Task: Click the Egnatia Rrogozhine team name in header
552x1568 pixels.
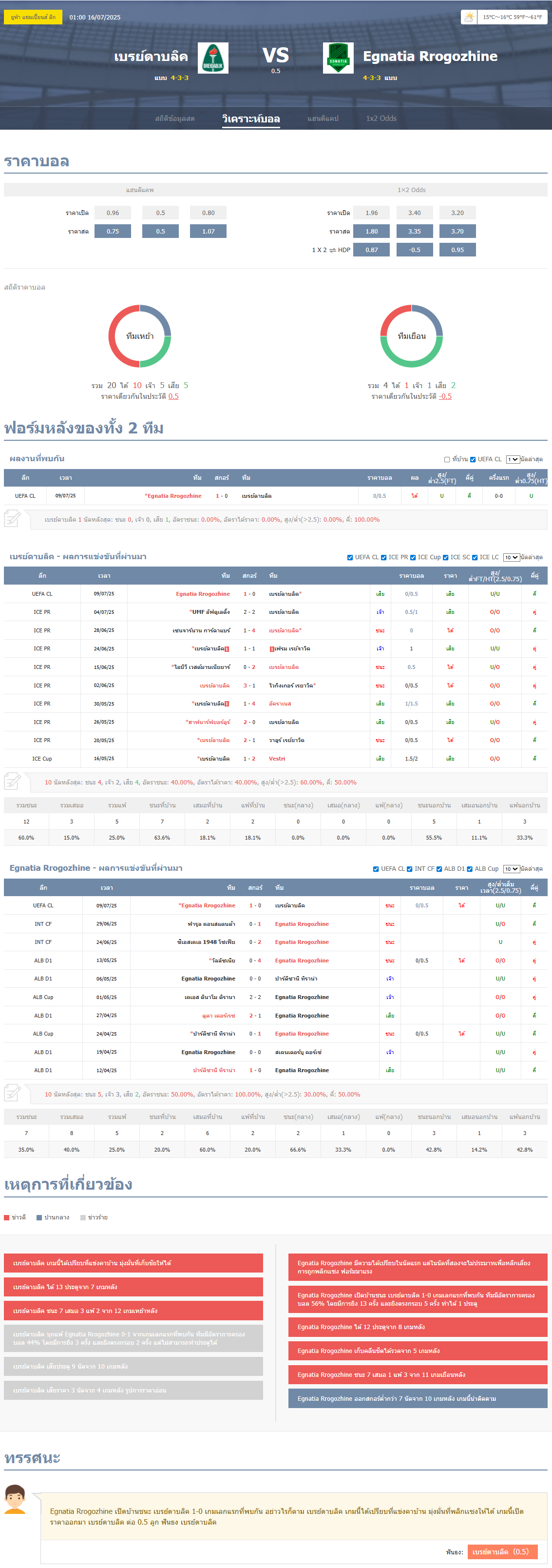Action: coord(430,56)
